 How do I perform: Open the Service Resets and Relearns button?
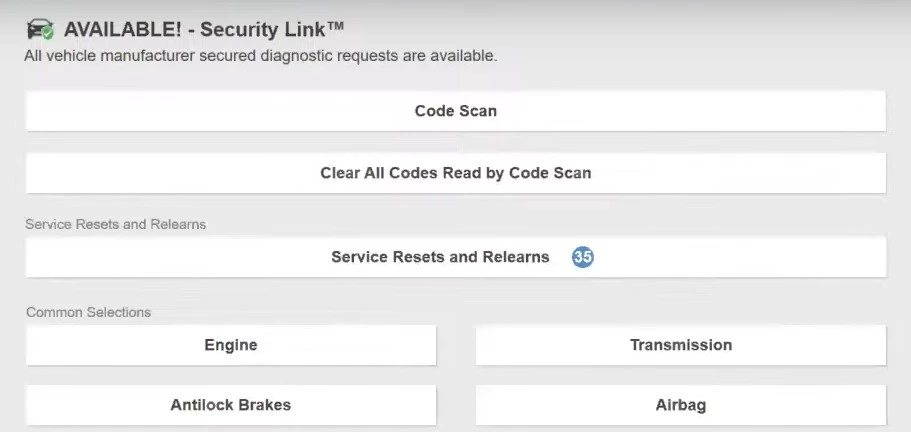pos(440,257)
